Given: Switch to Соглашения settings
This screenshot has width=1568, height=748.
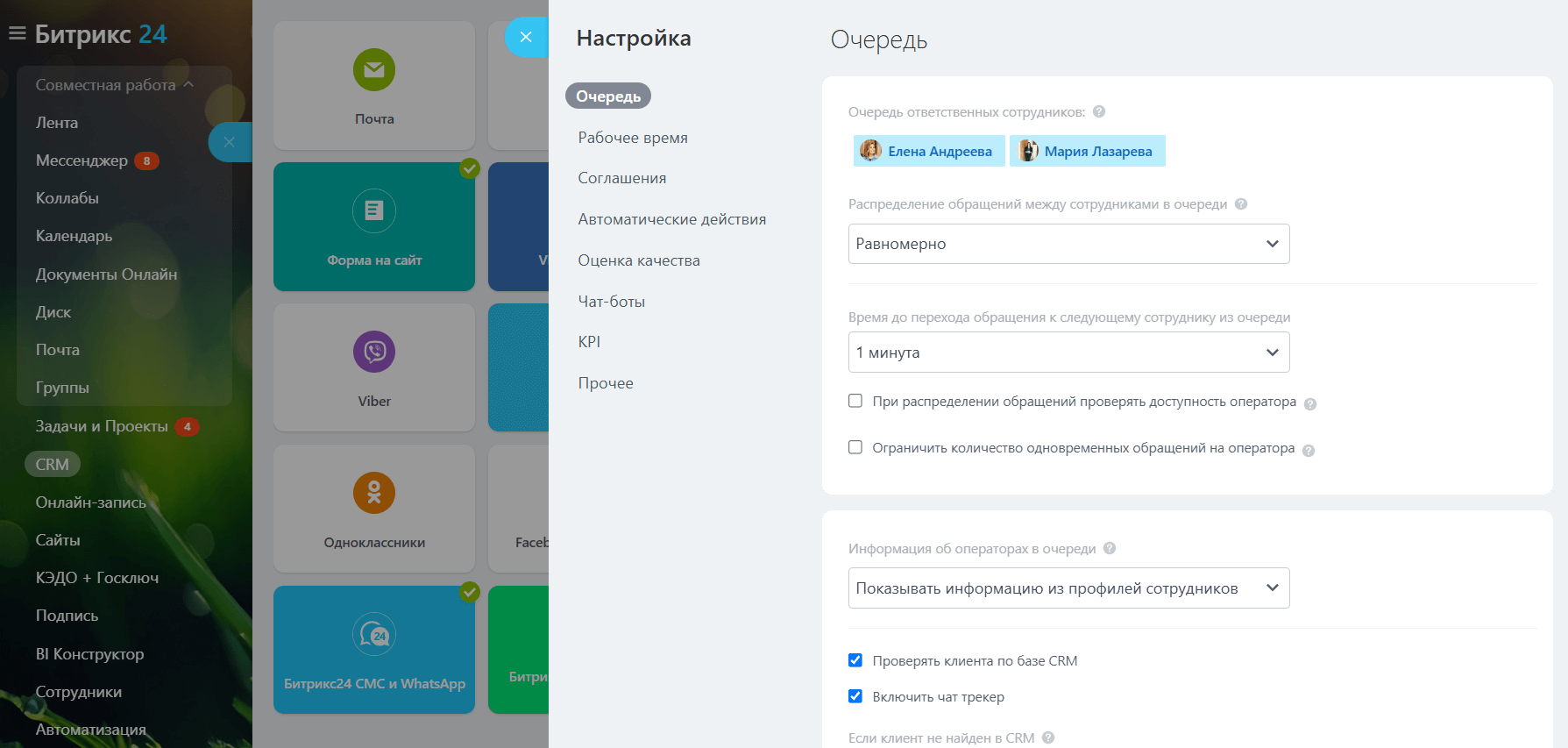Looking at the screenshot, I should click(x=622, y=178).
